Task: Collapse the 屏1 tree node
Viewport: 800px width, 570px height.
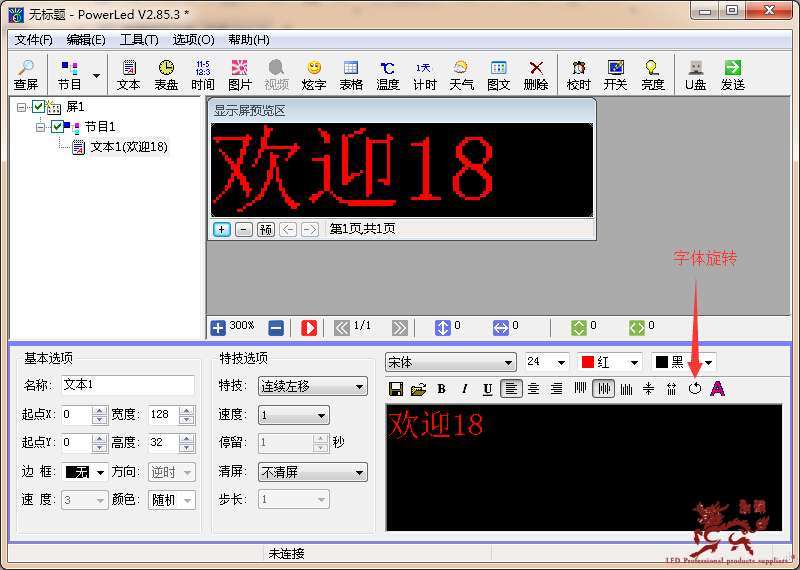Action: [x=21, y=107]
